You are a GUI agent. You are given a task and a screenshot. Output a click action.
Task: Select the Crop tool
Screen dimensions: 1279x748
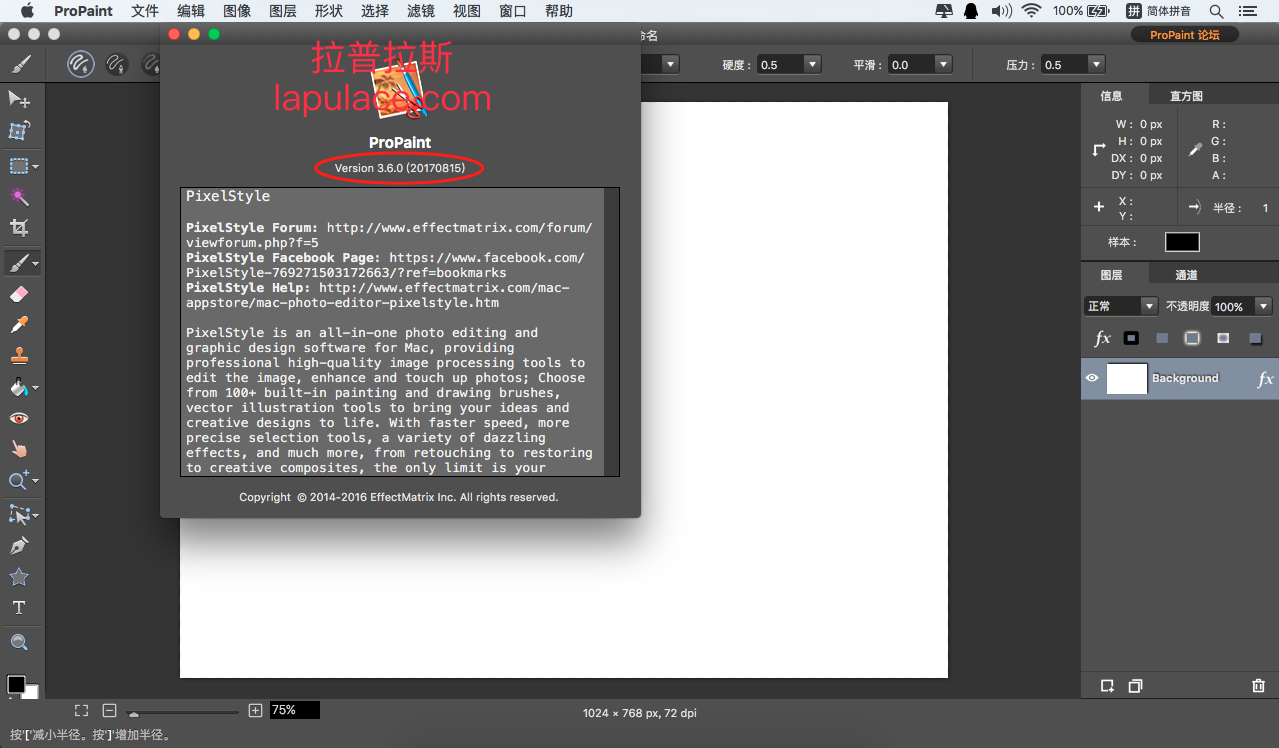tap(19, 228)
